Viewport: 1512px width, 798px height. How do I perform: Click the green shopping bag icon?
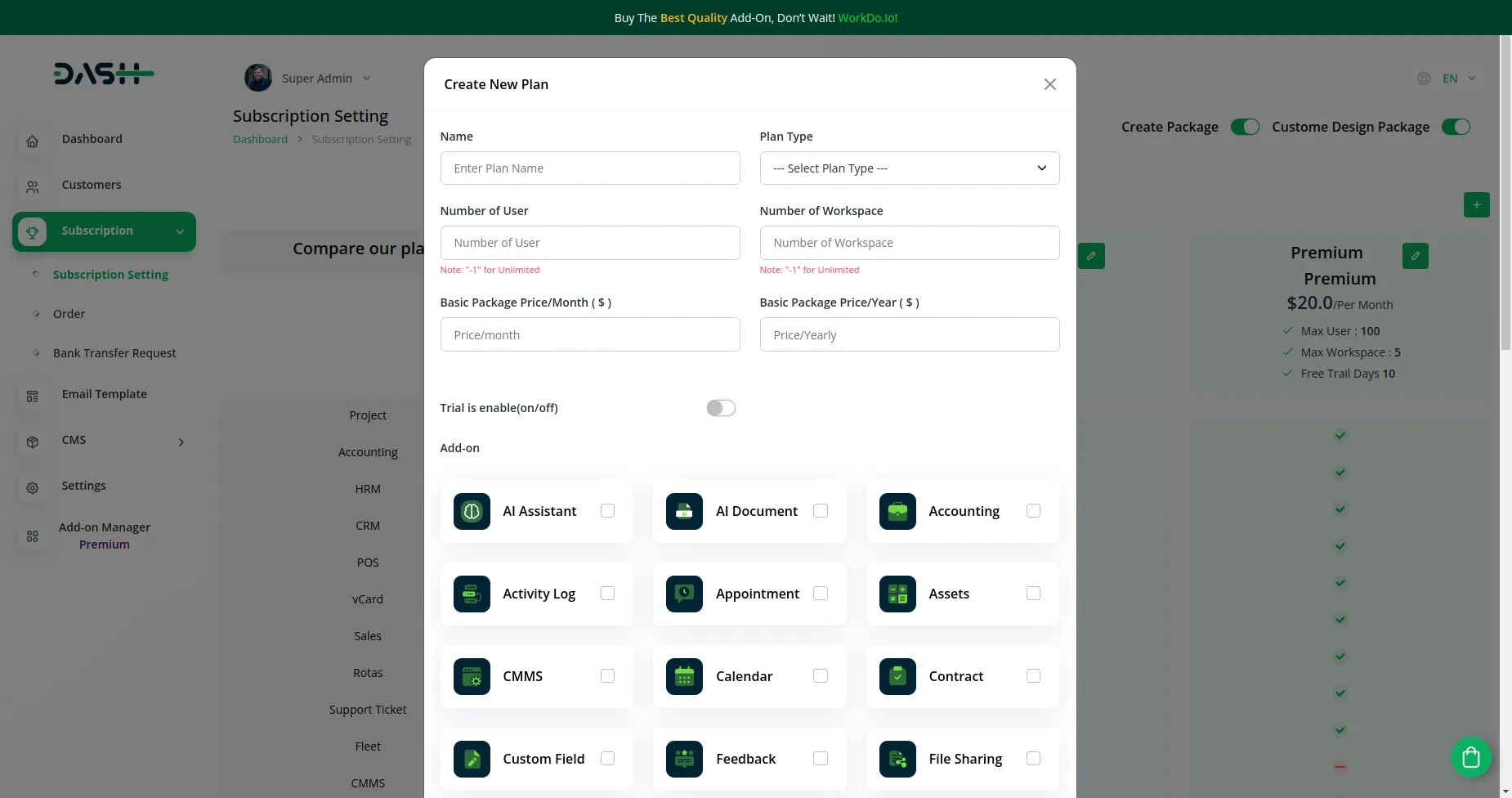coord(1471,757)
